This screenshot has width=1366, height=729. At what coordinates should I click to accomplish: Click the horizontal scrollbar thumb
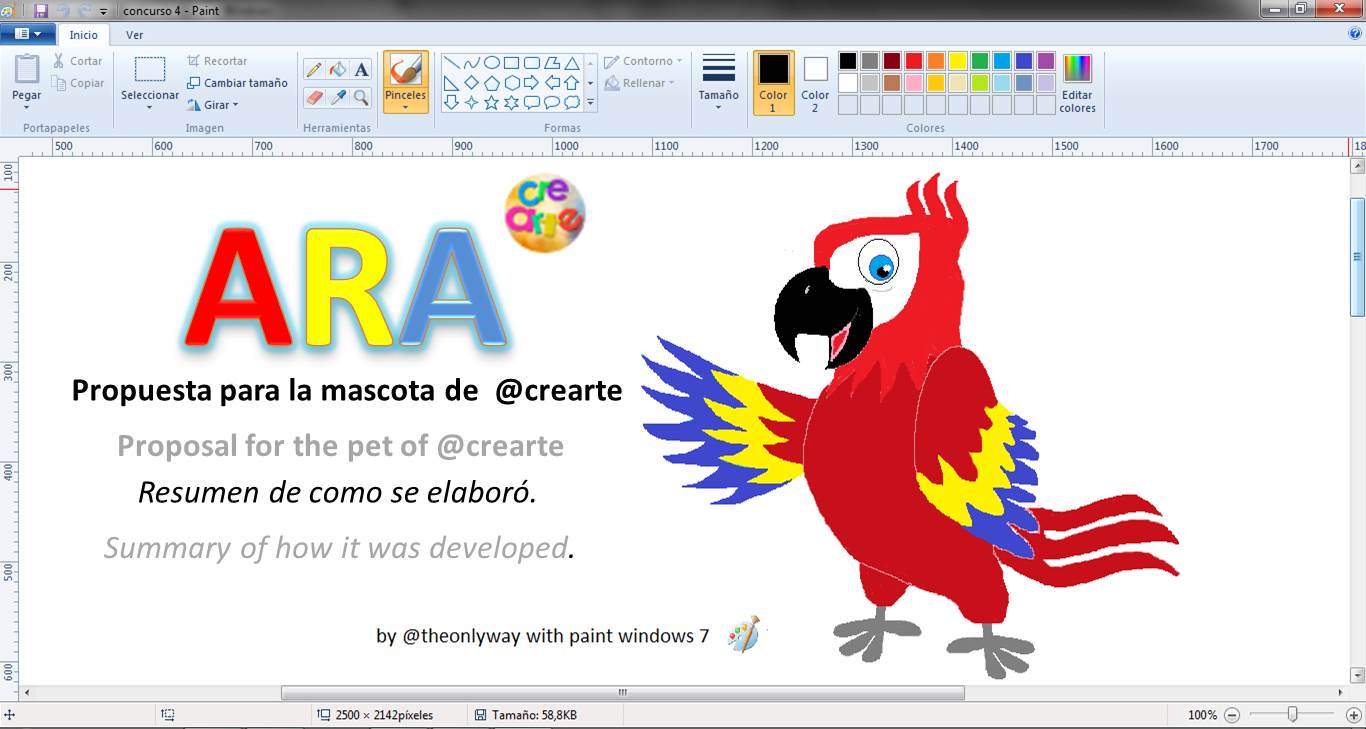coord(622,692)
